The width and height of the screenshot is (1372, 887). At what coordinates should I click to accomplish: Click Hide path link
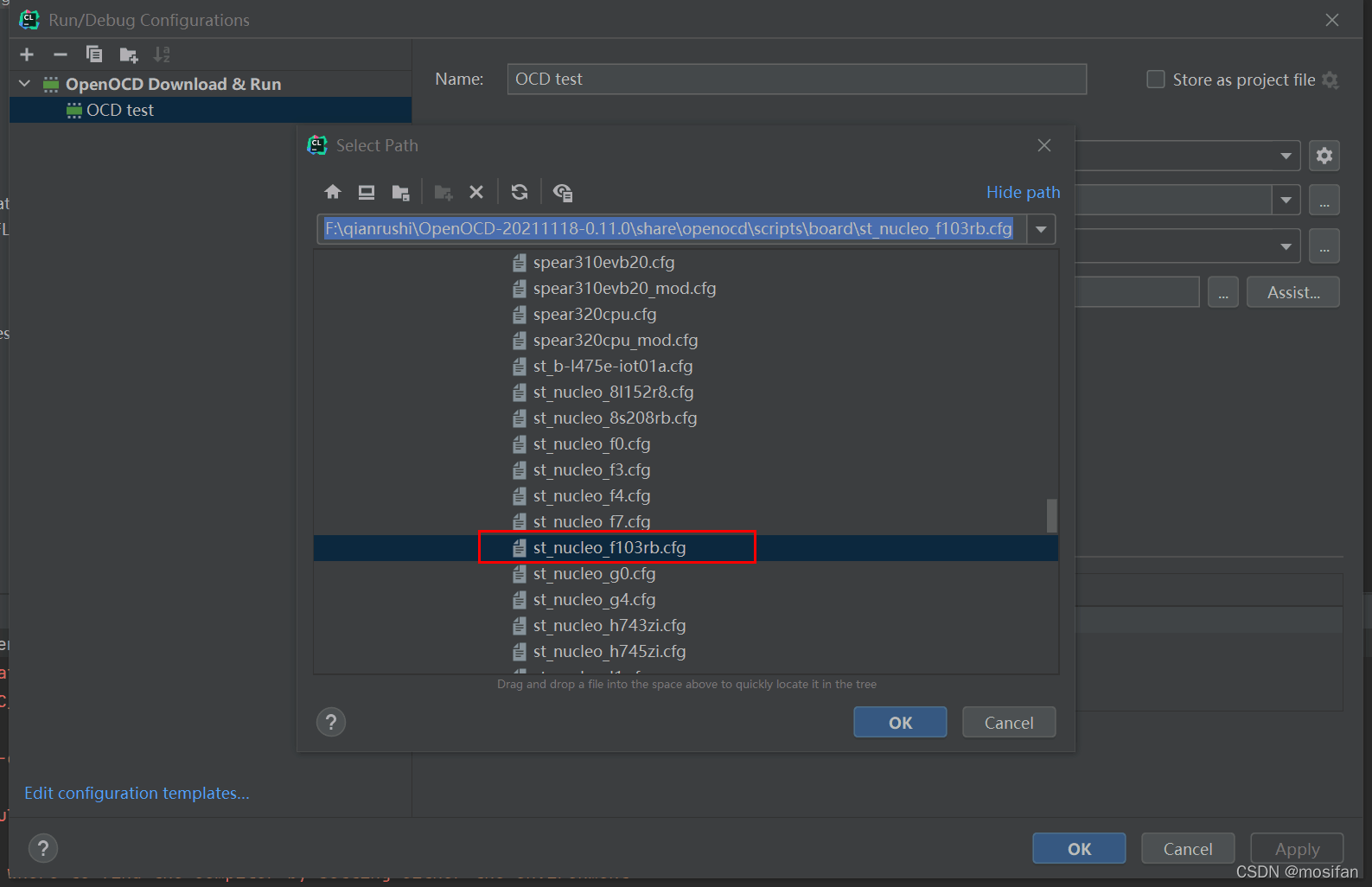(x=1023, y=192)
